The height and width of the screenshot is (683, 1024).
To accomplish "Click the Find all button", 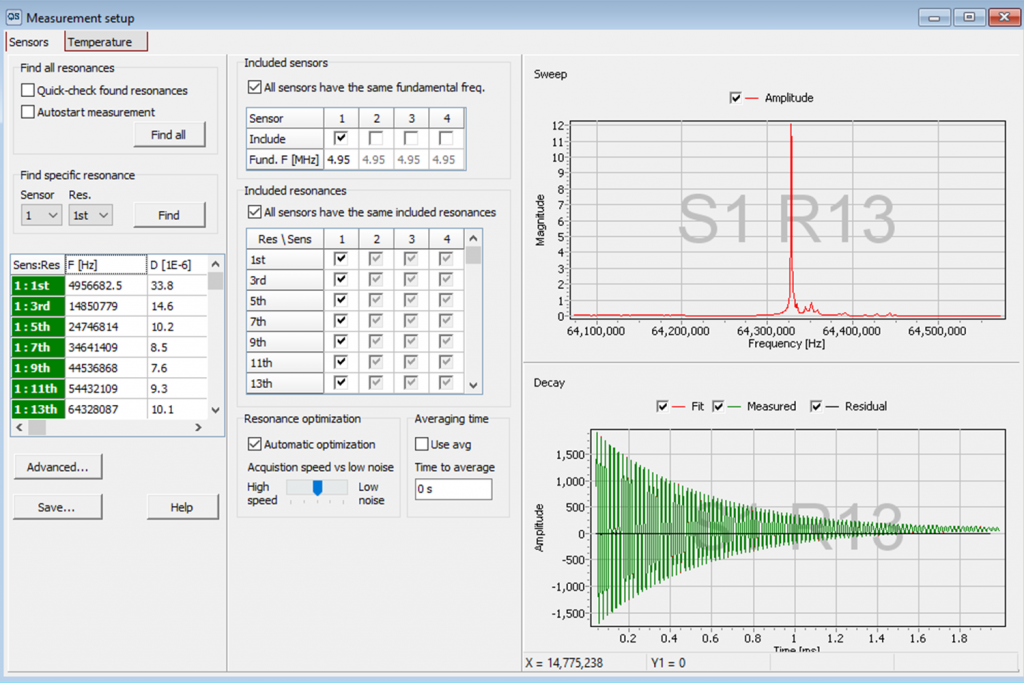I will 169,135.
